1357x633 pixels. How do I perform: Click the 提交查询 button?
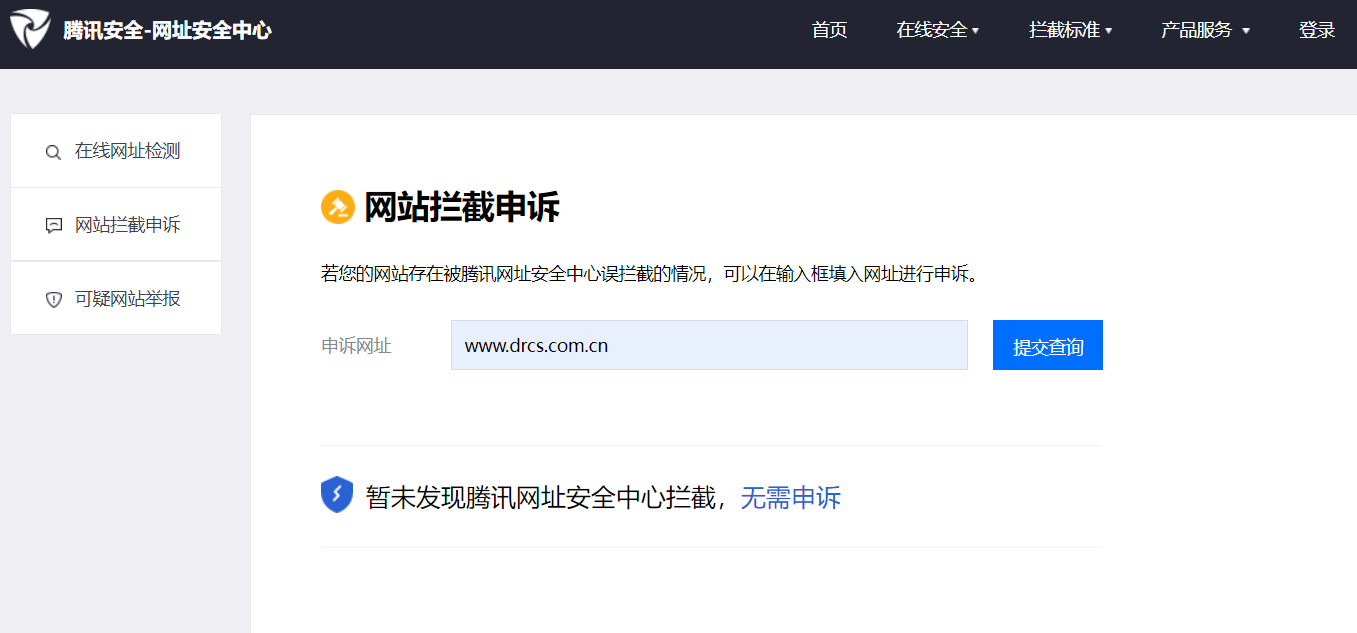click(x=1048, y=345)
